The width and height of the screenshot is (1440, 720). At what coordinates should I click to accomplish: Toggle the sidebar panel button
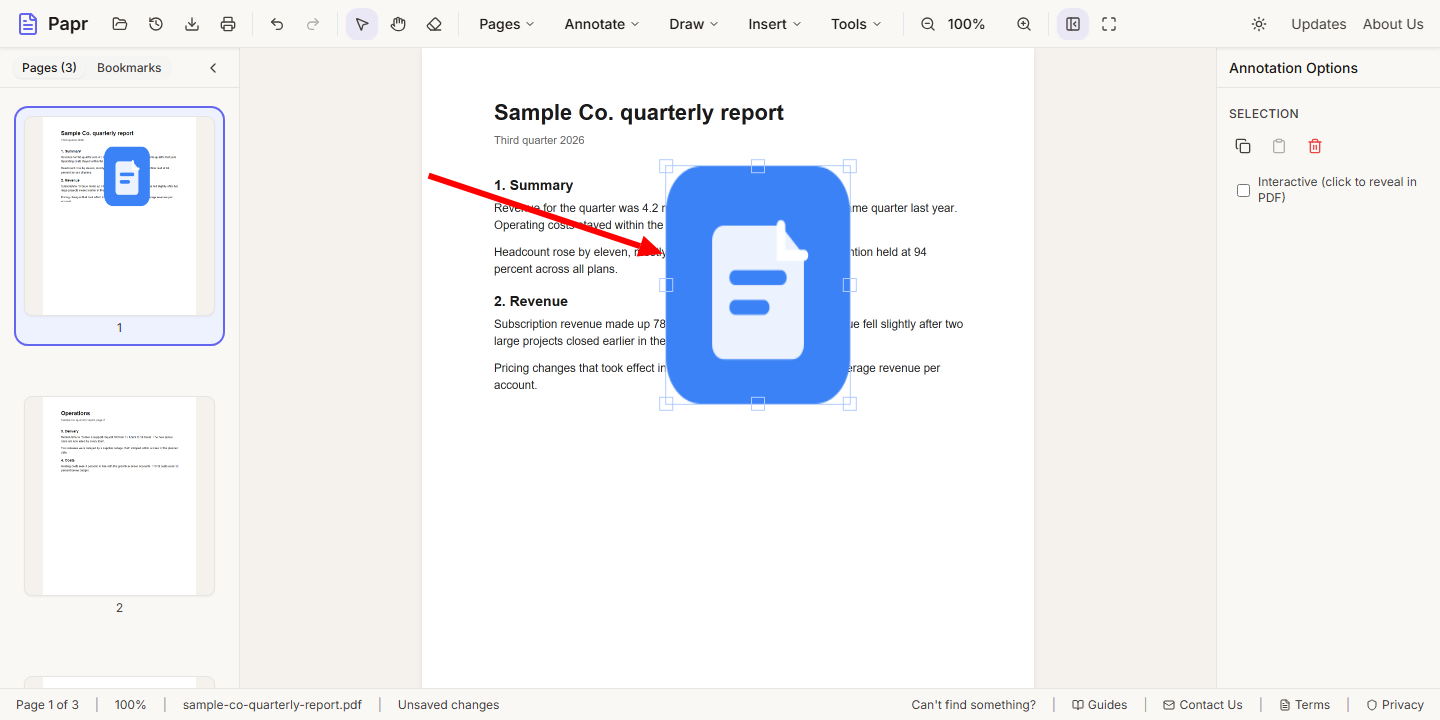1073,24
